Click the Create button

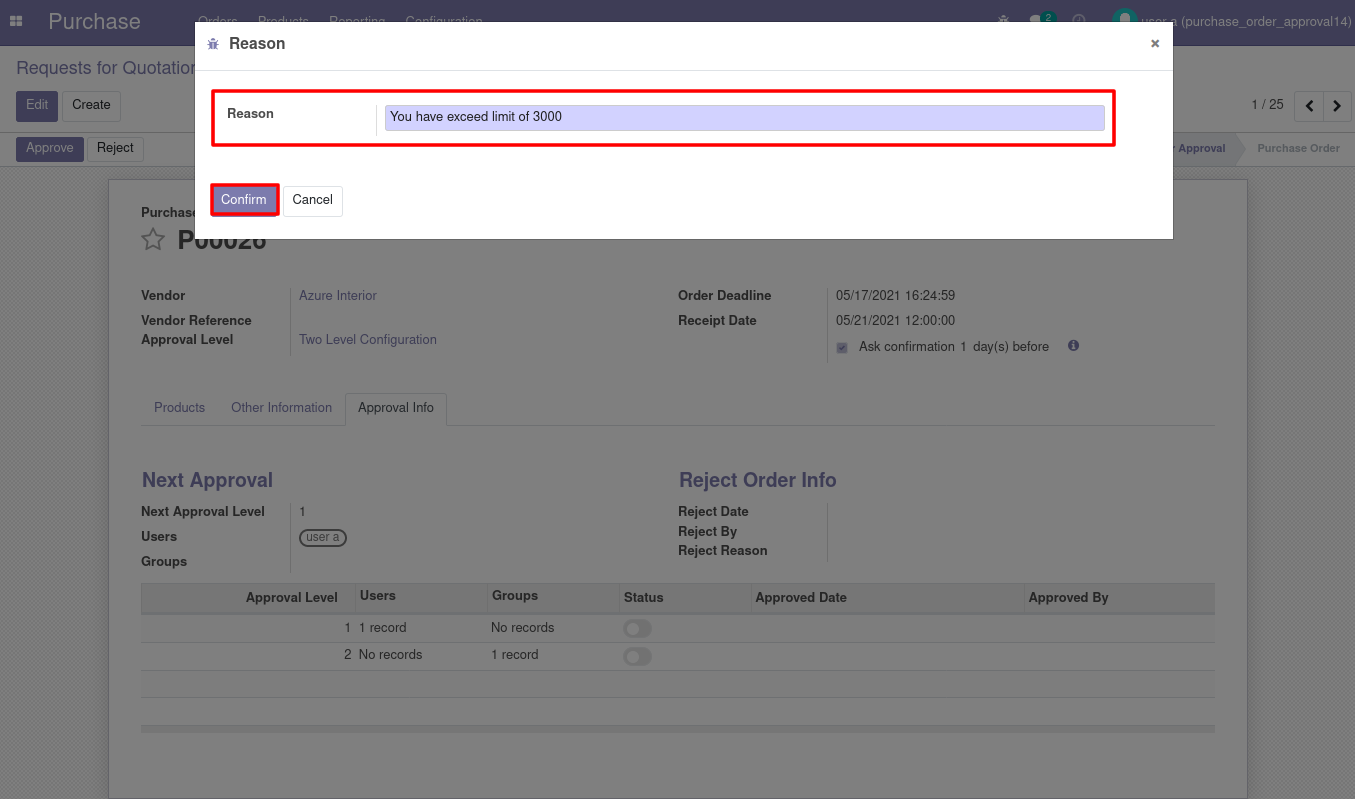pyautogui.click(x=91, y=105)
